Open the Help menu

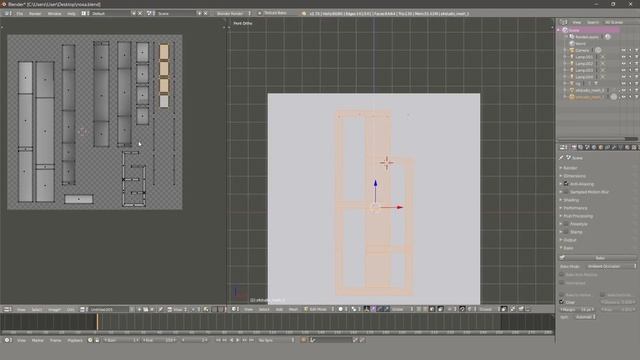tap(71, 13)
